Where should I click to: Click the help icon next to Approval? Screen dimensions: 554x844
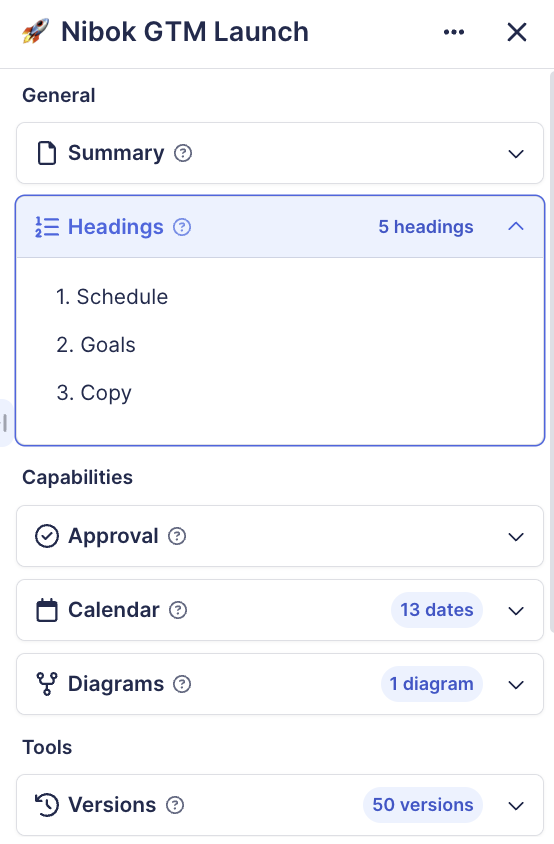point(177,536)
